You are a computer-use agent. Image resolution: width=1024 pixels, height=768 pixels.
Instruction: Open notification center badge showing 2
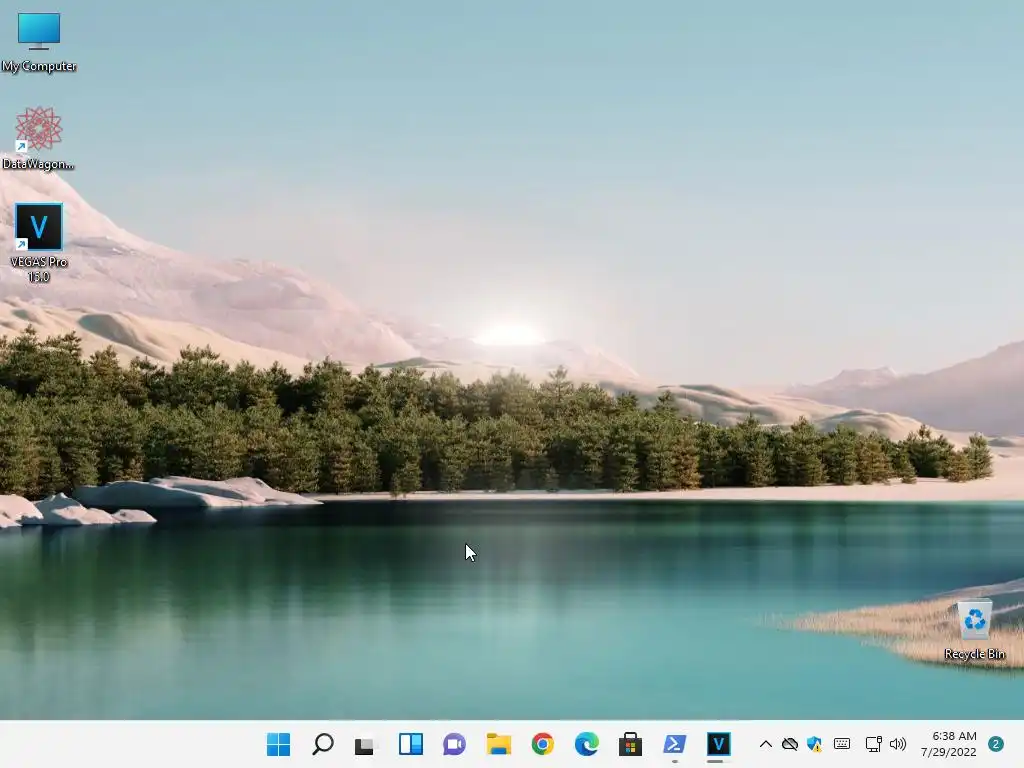point(996,744)
